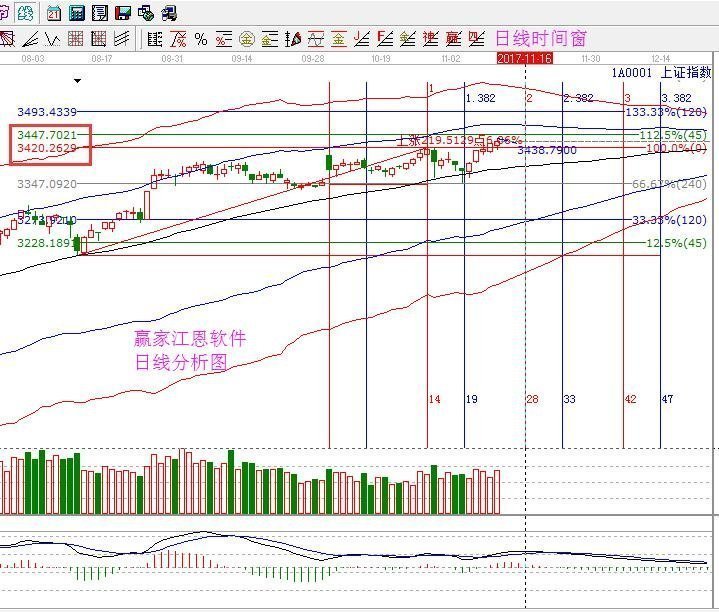Click the floppy disk save icon
Viewport: 719px width, 612px height.
122,13
